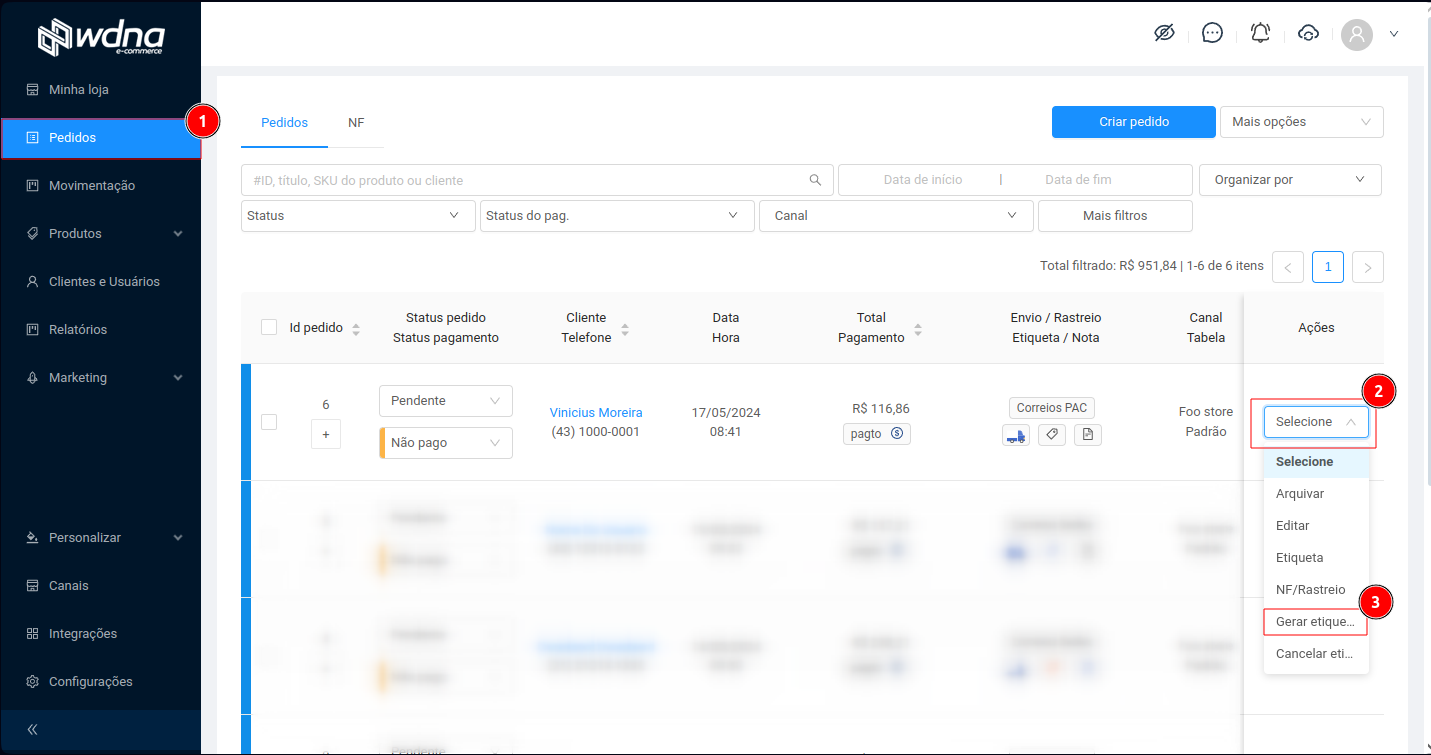
Task: Open the Selecione actions dropdown
Action: click(x=1316, y=422)
